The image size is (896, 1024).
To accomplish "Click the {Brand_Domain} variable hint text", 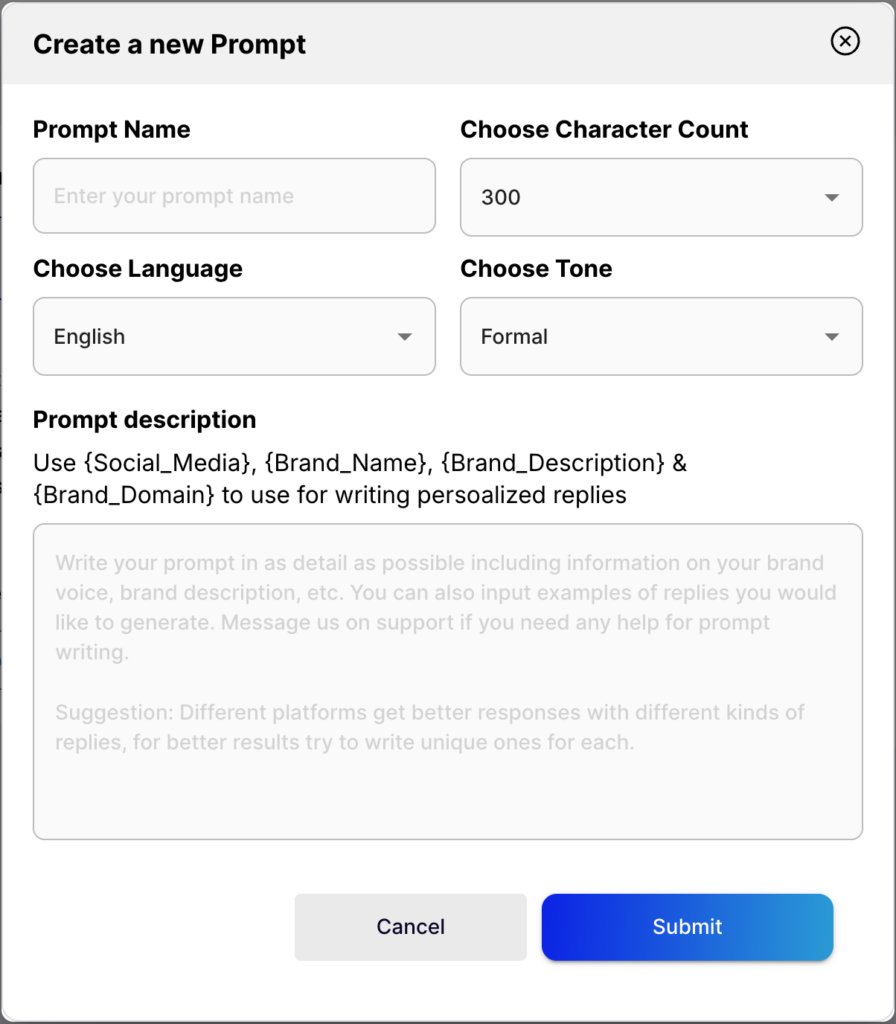I will [124, 495].
